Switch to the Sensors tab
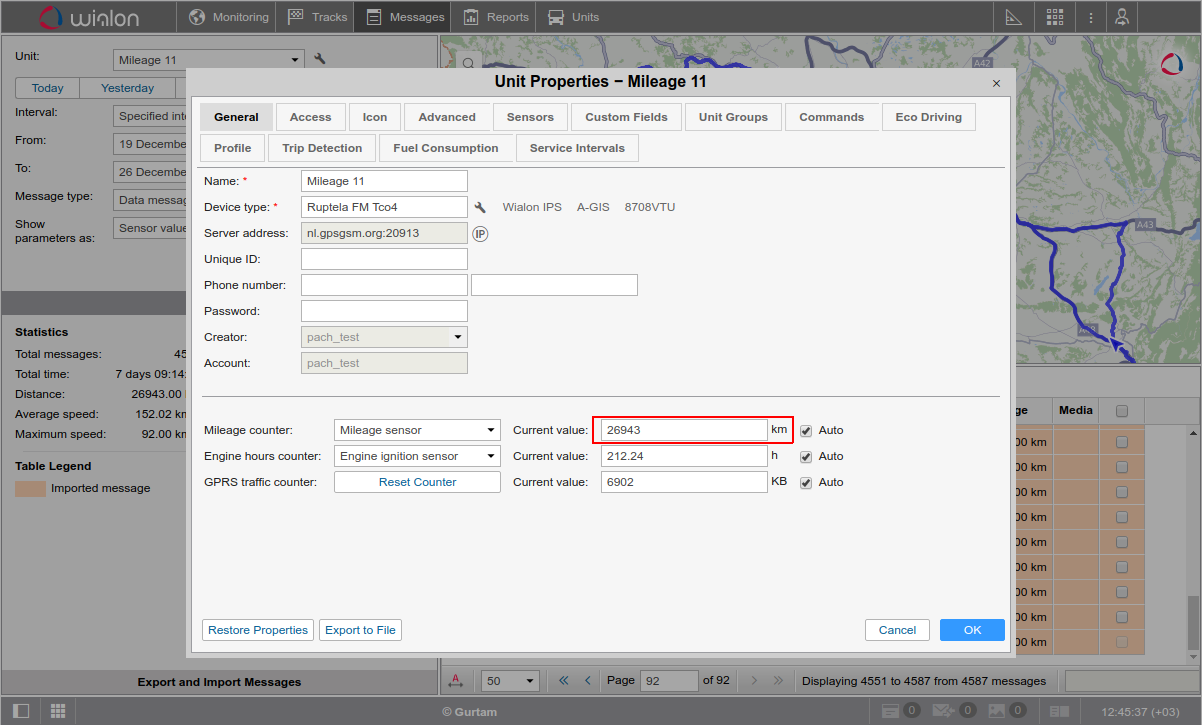 coord(530,117)
